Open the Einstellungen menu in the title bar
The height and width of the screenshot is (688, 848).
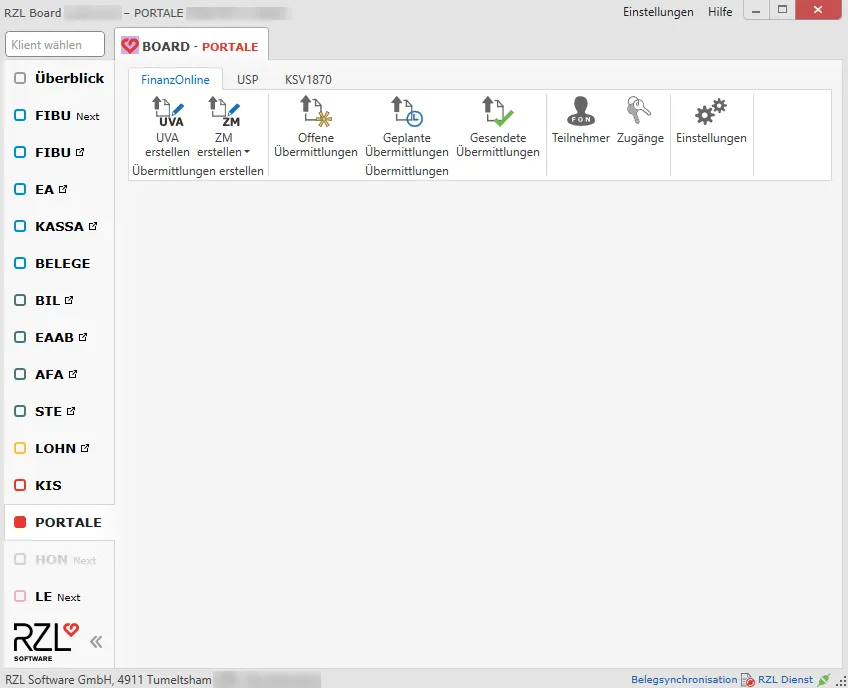[x=658, y=12]
